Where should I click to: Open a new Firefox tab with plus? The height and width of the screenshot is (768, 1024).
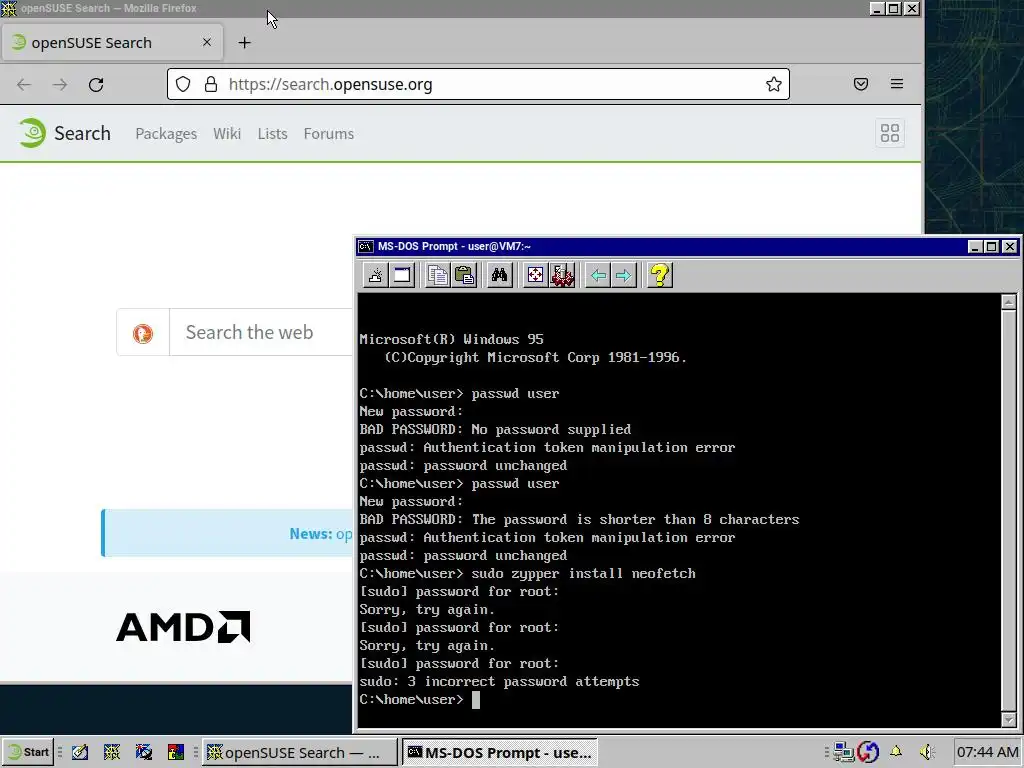[244, 42]
